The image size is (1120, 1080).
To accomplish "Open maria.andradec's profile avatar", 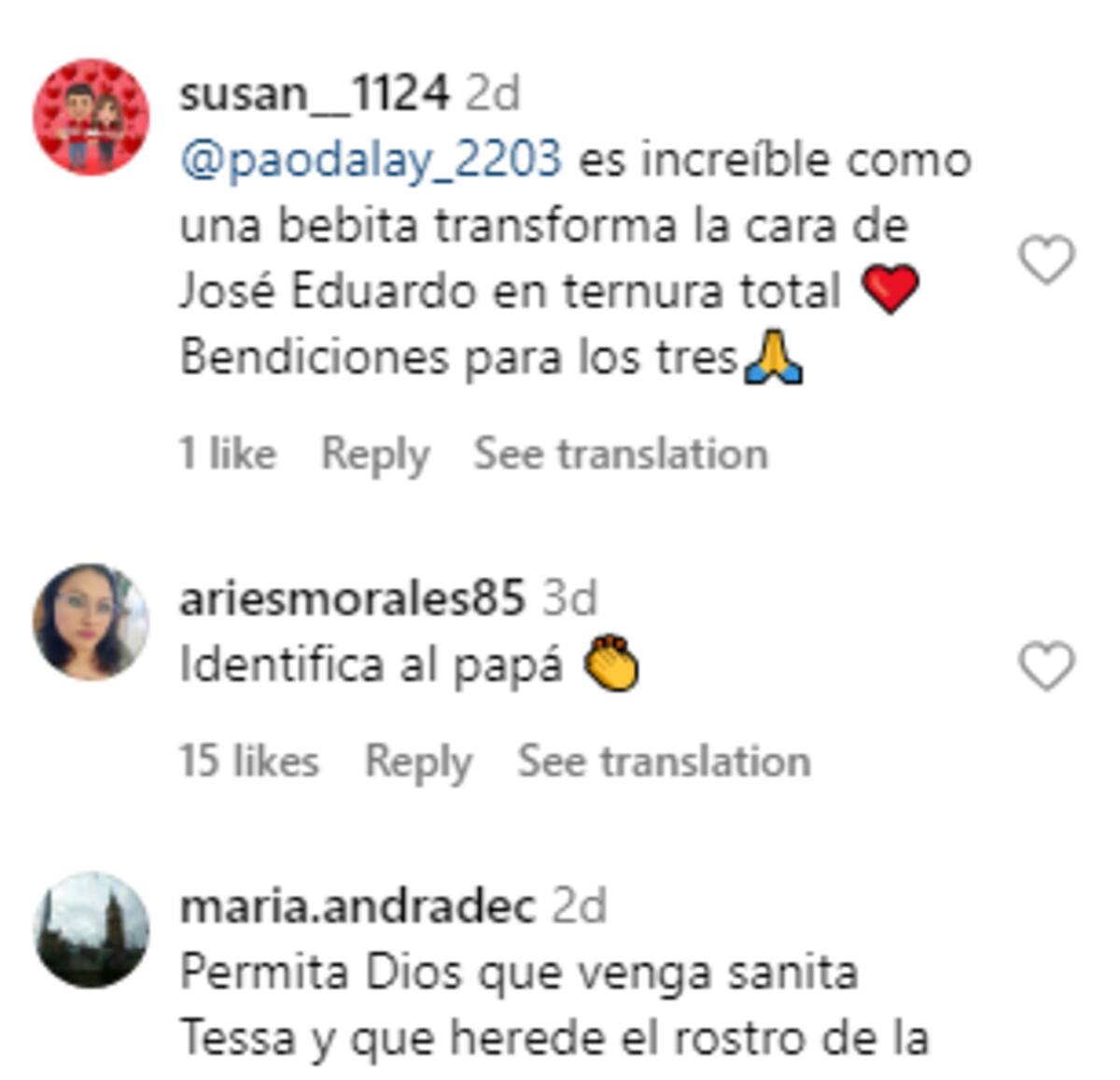I will point(91,930).
